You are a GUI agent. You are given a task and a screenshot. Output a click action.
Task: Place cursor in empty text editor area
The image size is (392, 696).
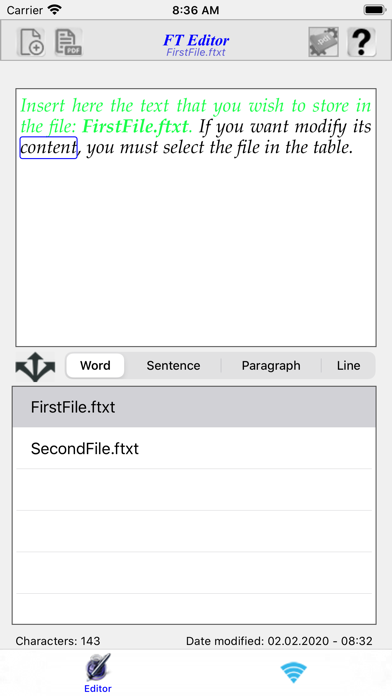pos(196,251)
